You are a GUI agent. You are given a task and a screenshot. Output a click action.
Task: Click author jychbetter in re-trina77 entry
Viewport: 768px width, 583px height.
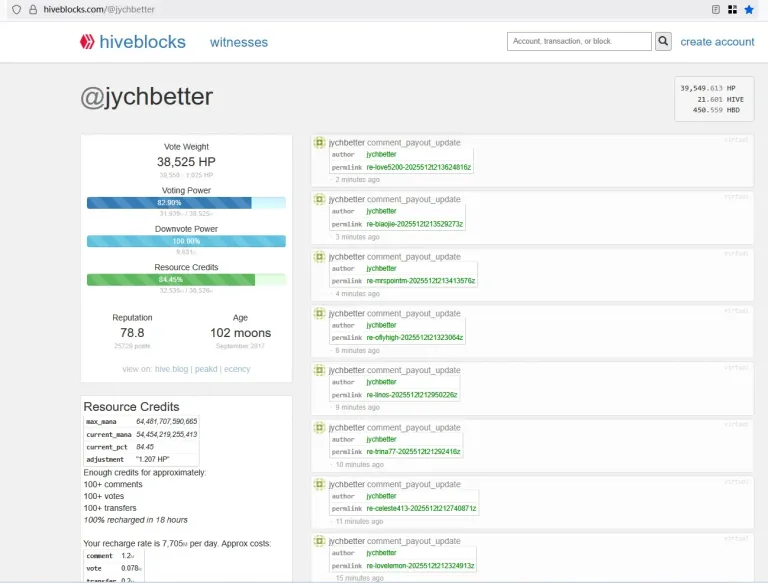tap(381, 439)
